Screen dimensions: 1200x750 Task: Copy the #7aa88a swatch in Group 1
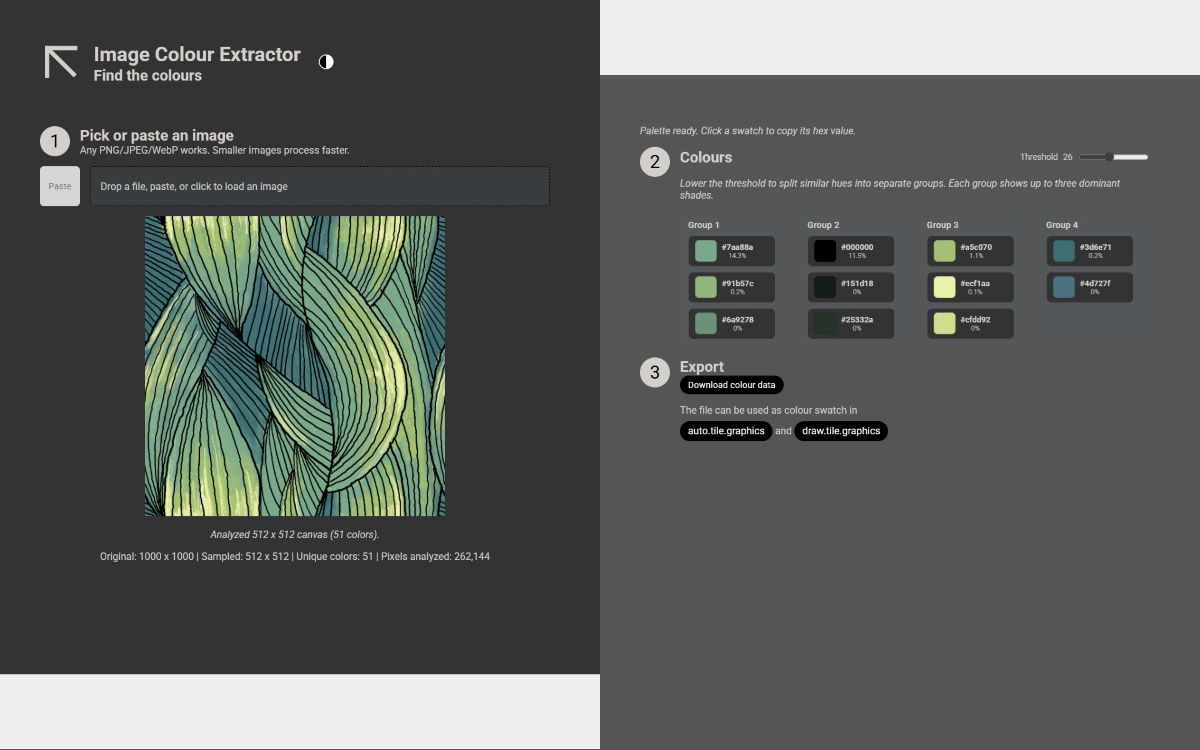(x=731, y=251)
